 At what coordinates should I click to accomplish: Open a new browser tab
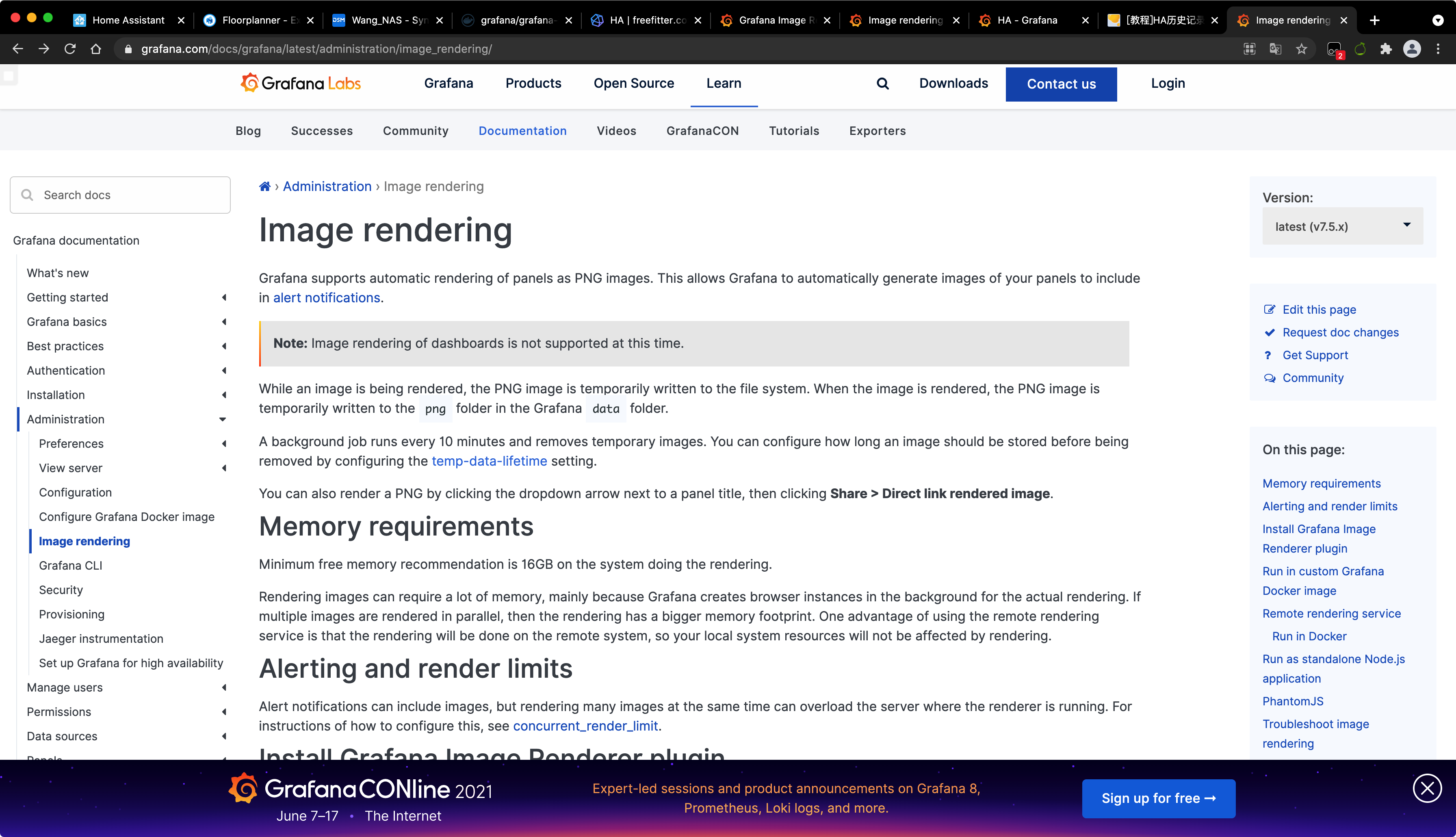(1374, 20)
